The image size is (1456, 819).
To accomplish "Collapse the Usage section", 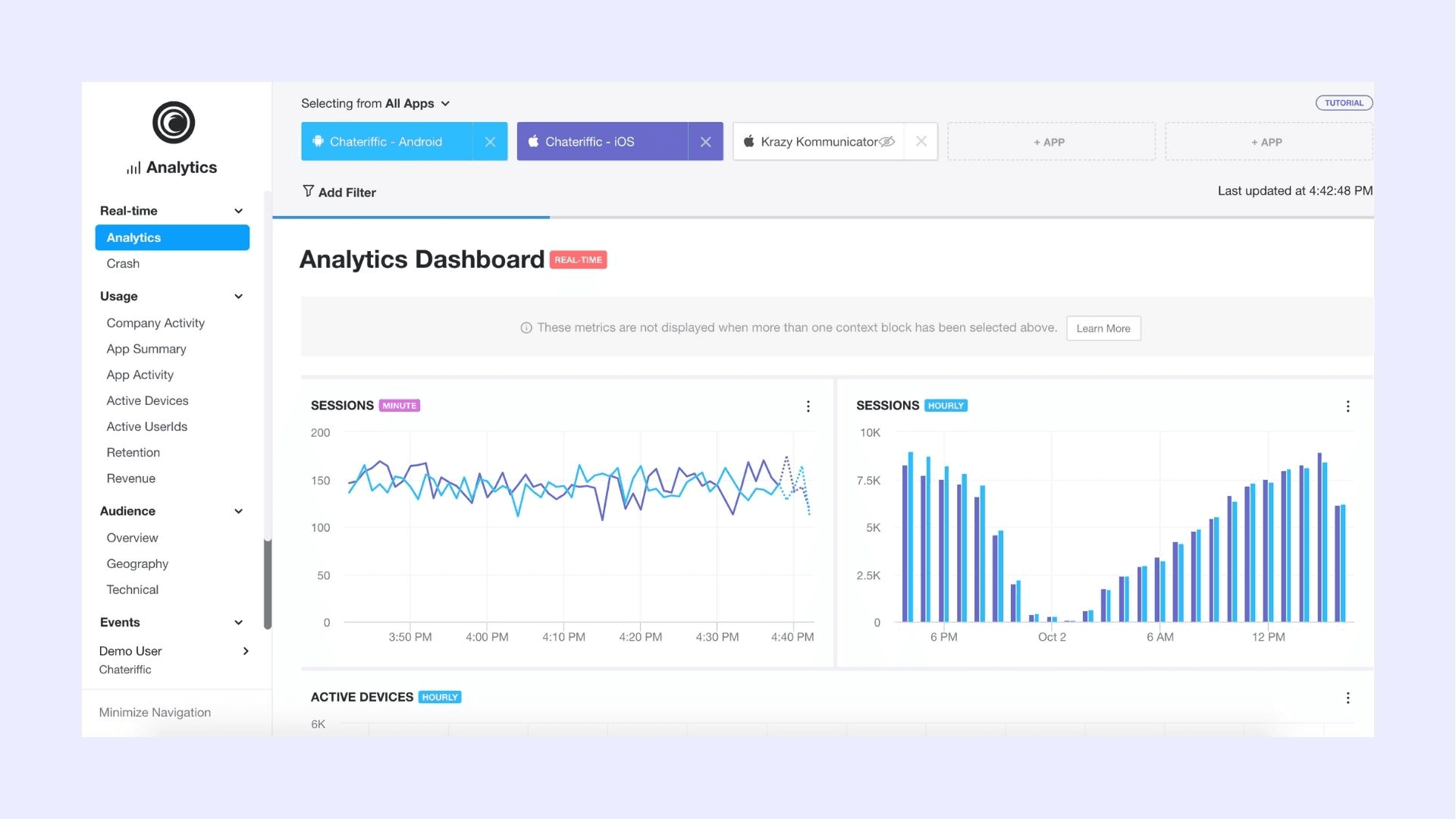I will [x=238, y=297].
